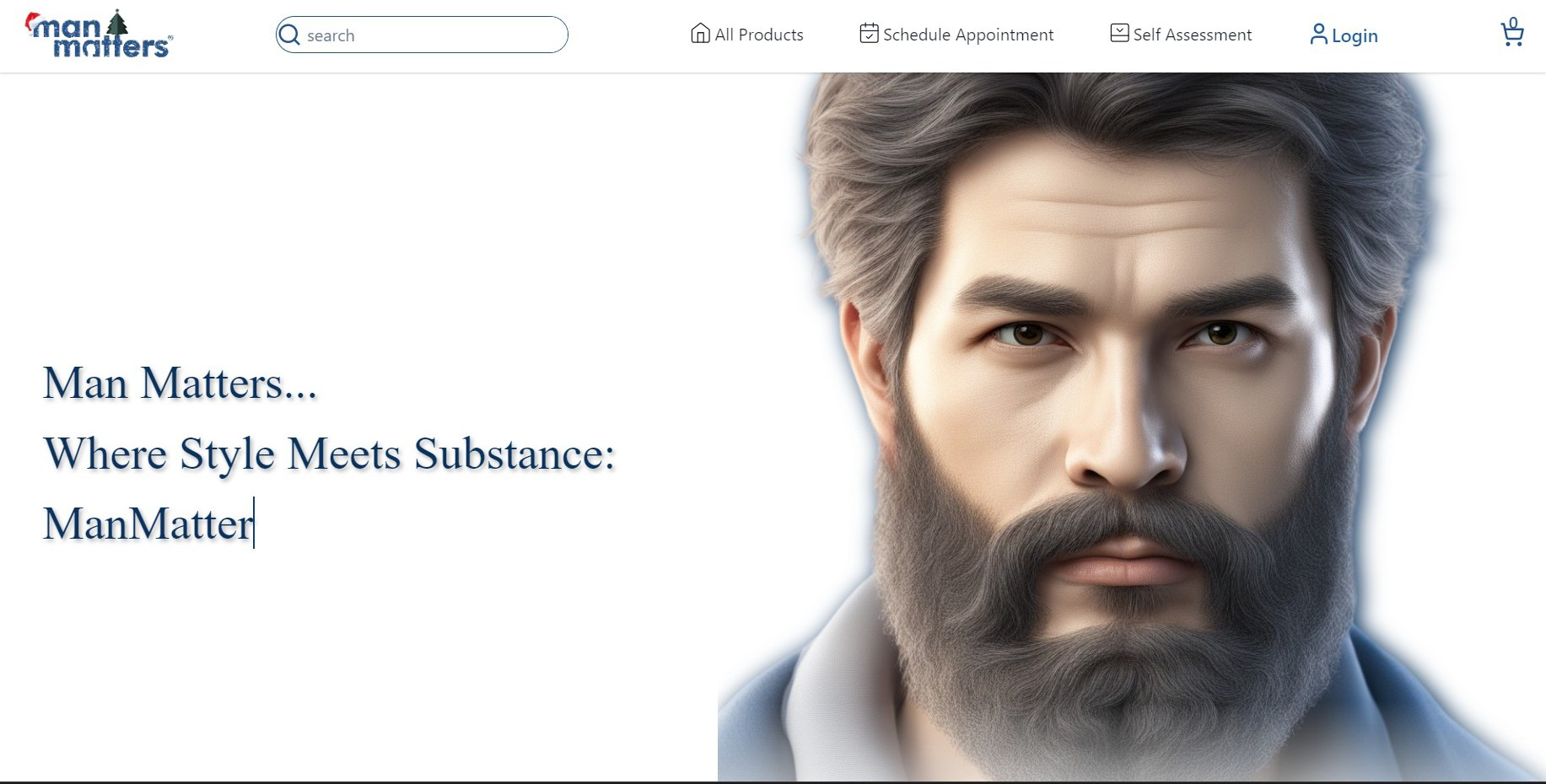Image resolution: width=1546 pixels, height=784 pixels.
Task: Click the Santa hat on the logo
Action: [x=34, y=20]
